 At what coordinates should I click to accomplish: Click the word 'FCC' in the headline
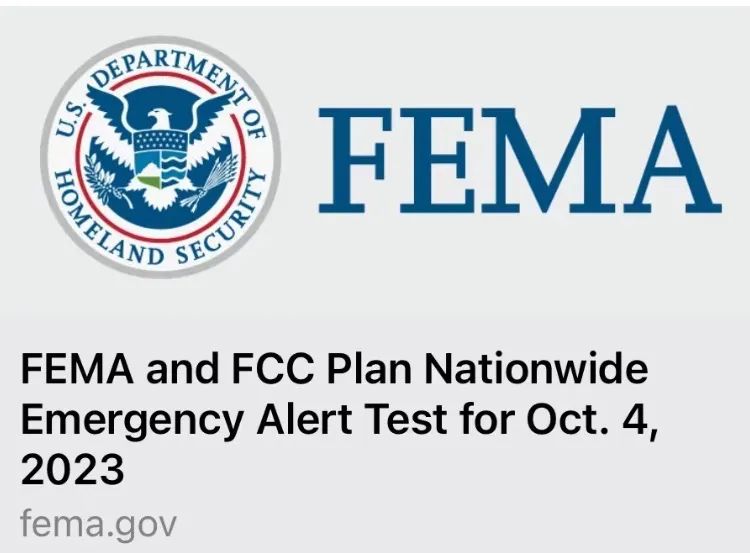tap(274, 368)
